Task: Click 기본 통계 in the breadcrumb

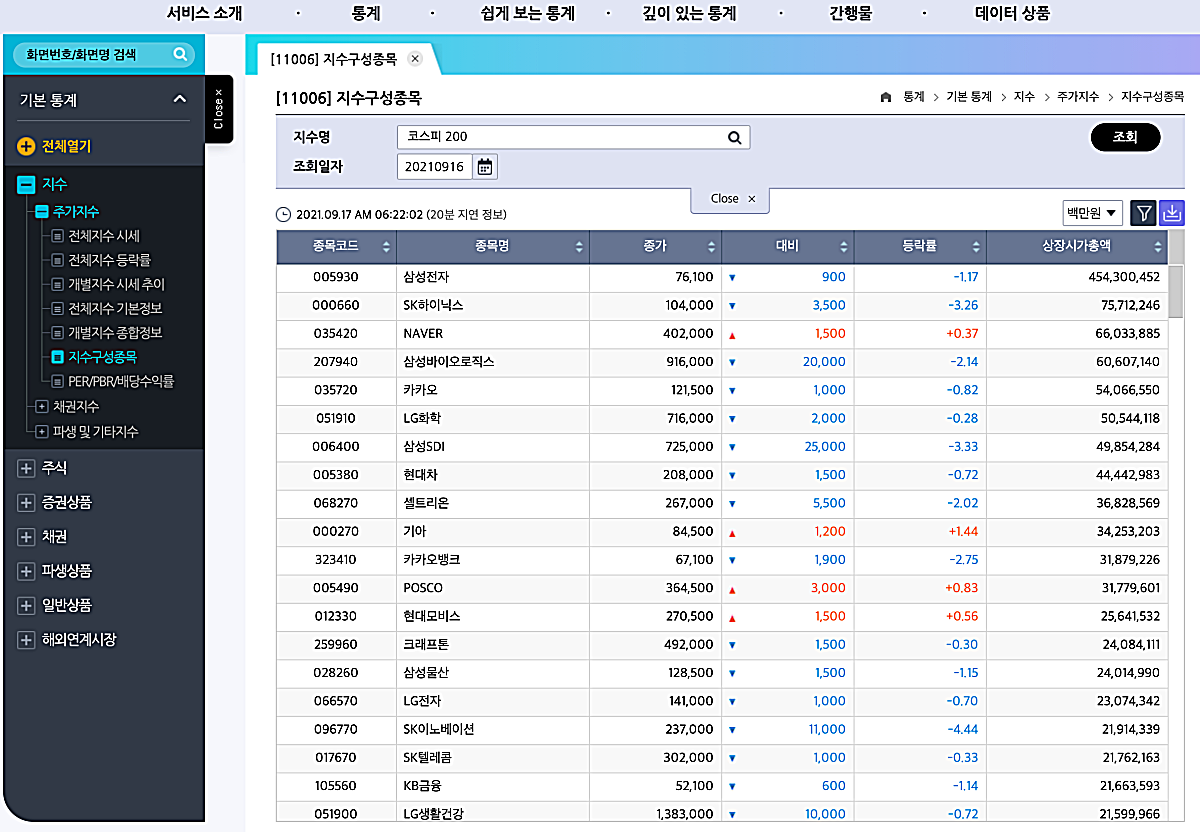Action: tap(969, 97)
